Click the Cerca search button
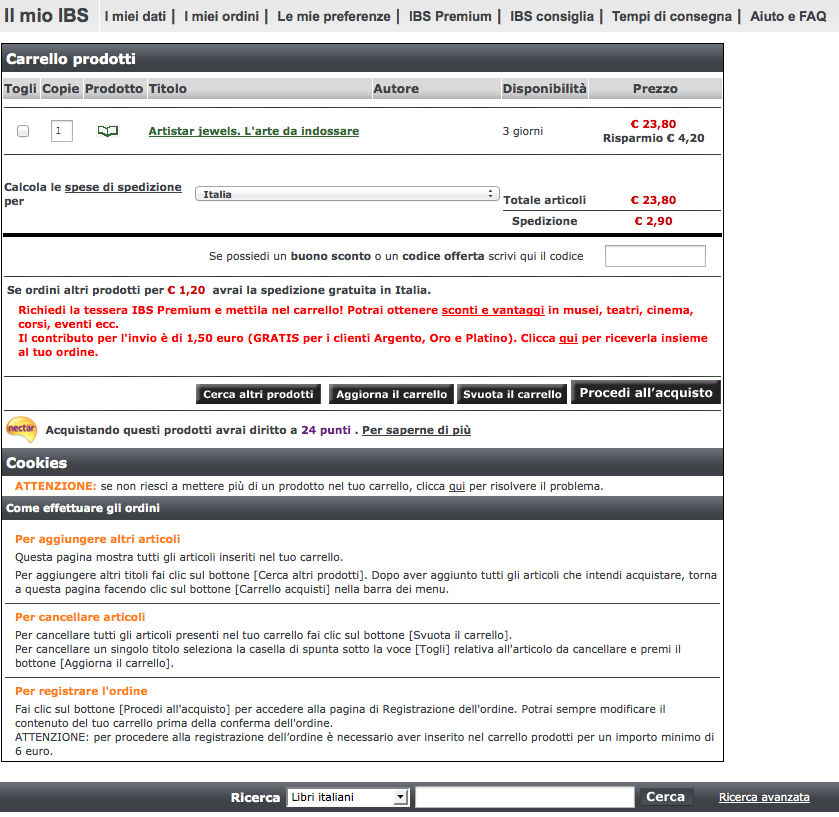 (x=665, y=797)
